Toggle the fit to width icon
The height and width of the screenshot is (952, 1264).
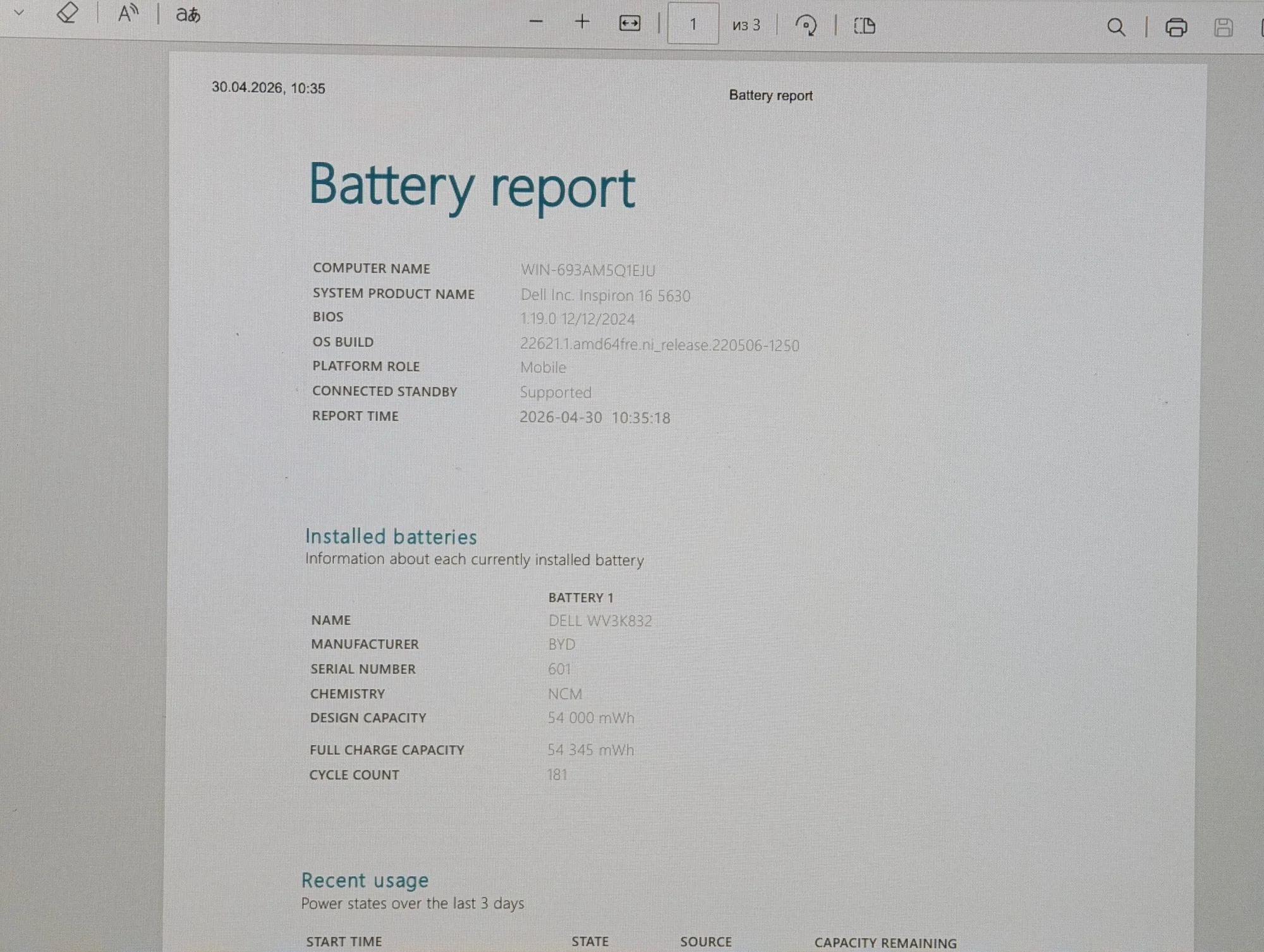point(629,24)
